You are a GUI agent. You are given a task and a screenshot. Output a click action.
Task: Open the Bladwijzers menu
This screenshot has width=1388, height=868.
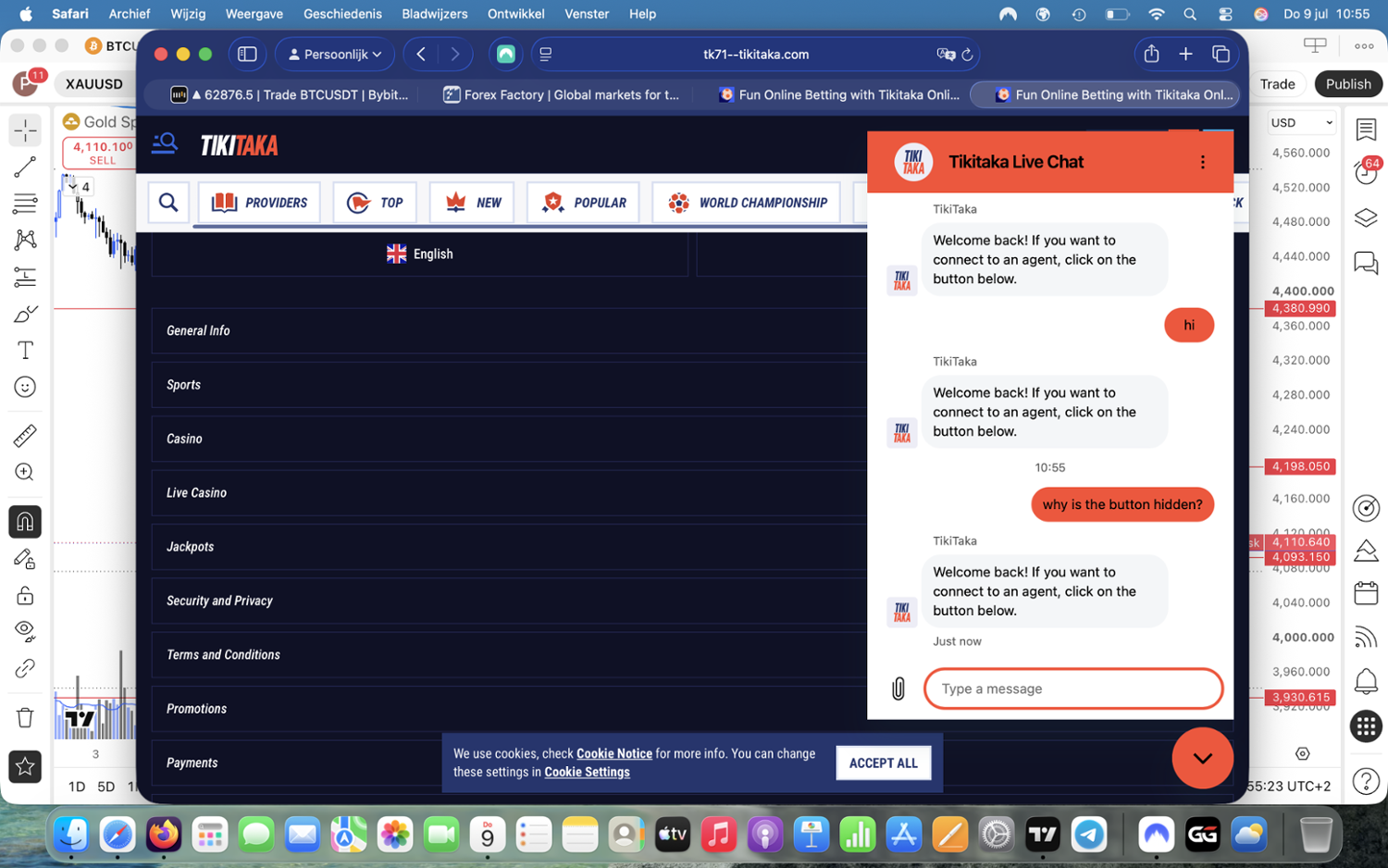(x=435, y=14)
